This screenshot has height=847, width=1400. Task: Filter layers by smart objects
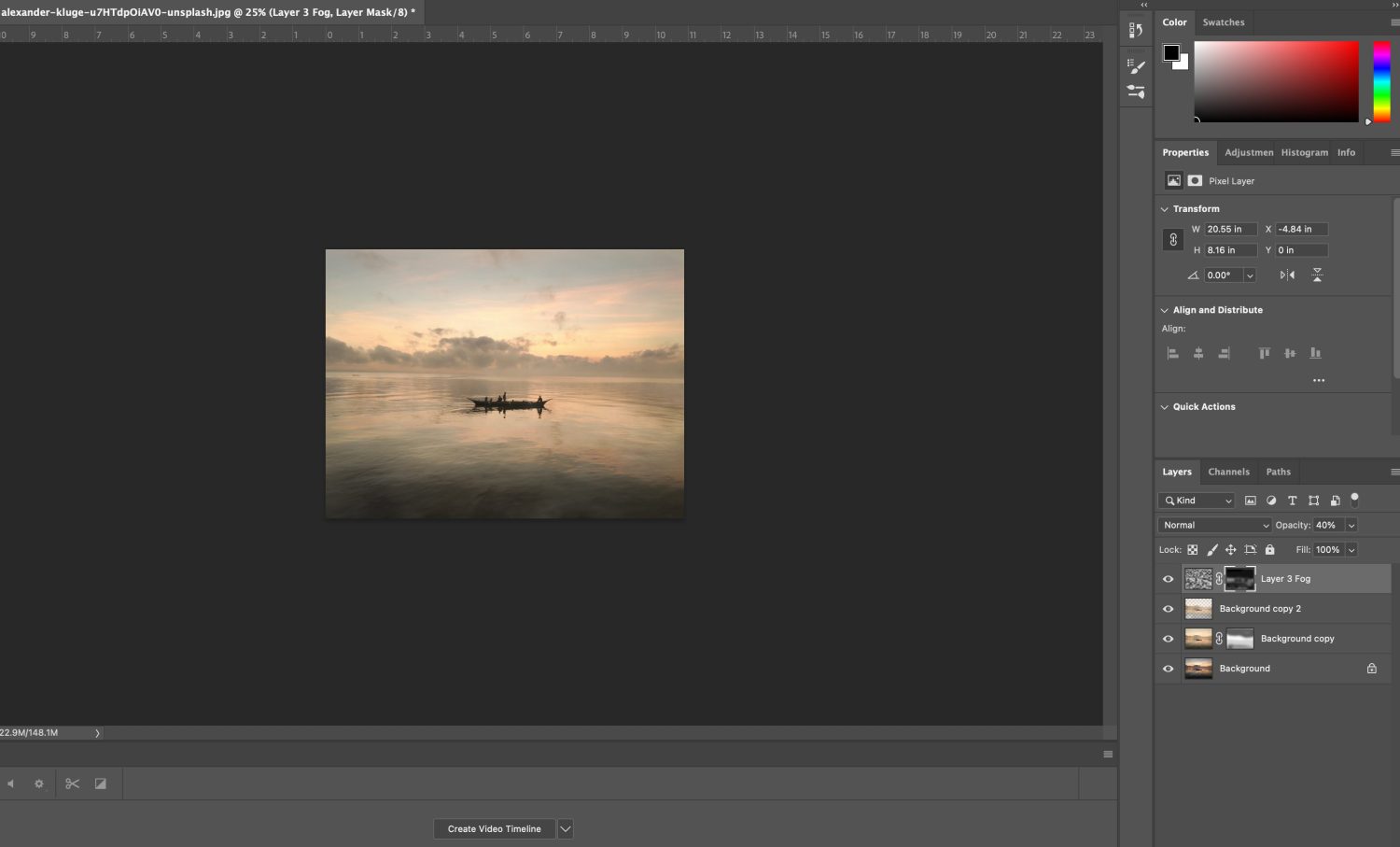pyautogui.click(x=1336, y=501)
